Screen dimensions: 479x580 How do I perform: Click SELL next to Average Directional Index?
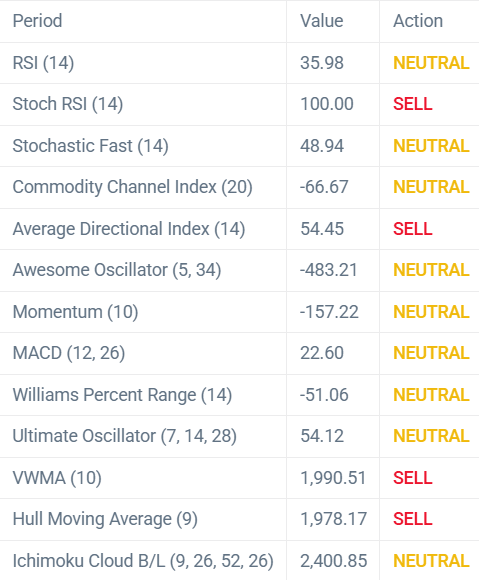pos(413,229)
